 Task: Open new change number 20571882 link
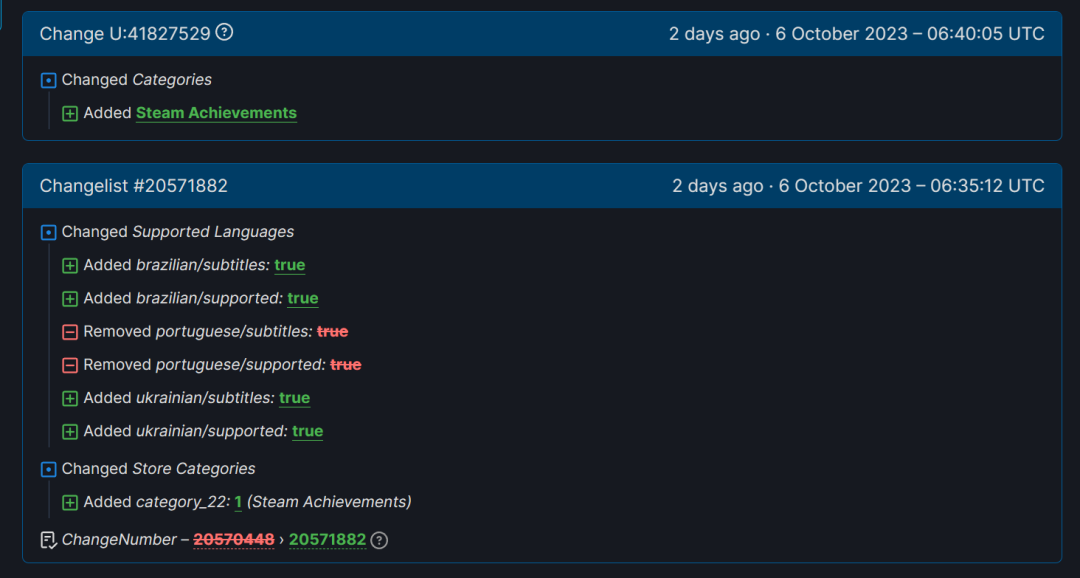[327, 539]
